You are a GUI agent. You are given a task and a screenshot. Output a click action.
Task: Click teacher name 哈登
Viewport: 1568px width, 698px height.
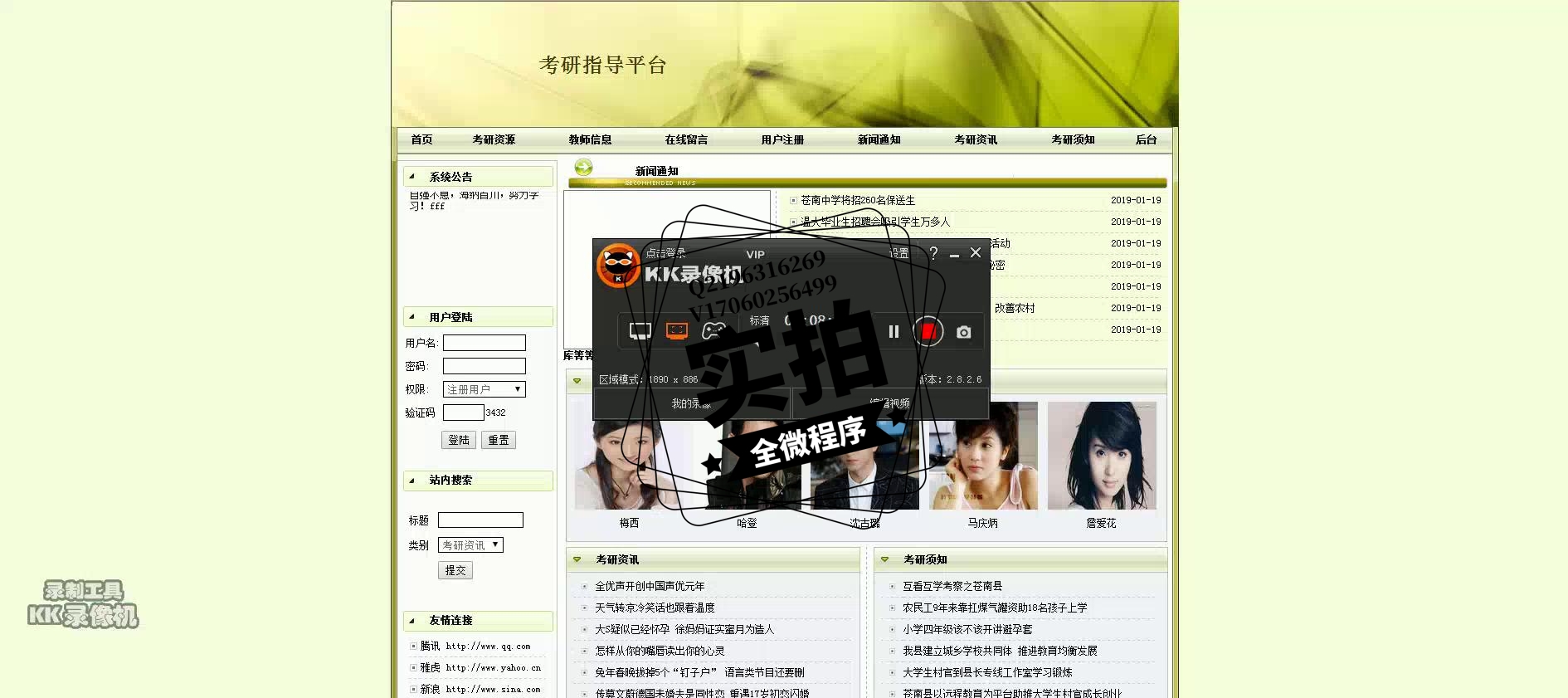pos(747,523)
